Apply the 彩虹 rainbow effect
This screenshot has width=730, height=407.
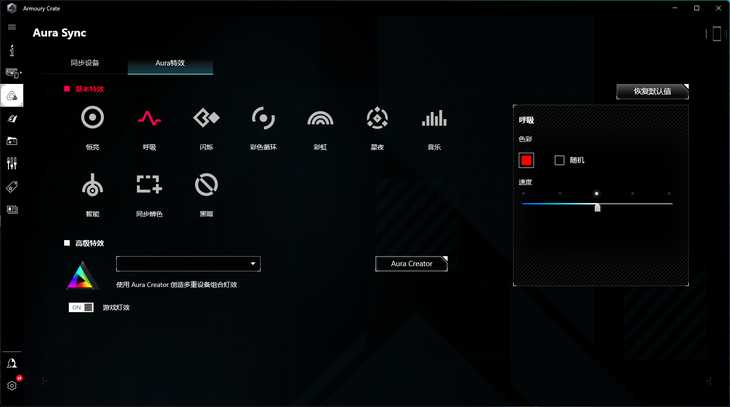[320, 119]
